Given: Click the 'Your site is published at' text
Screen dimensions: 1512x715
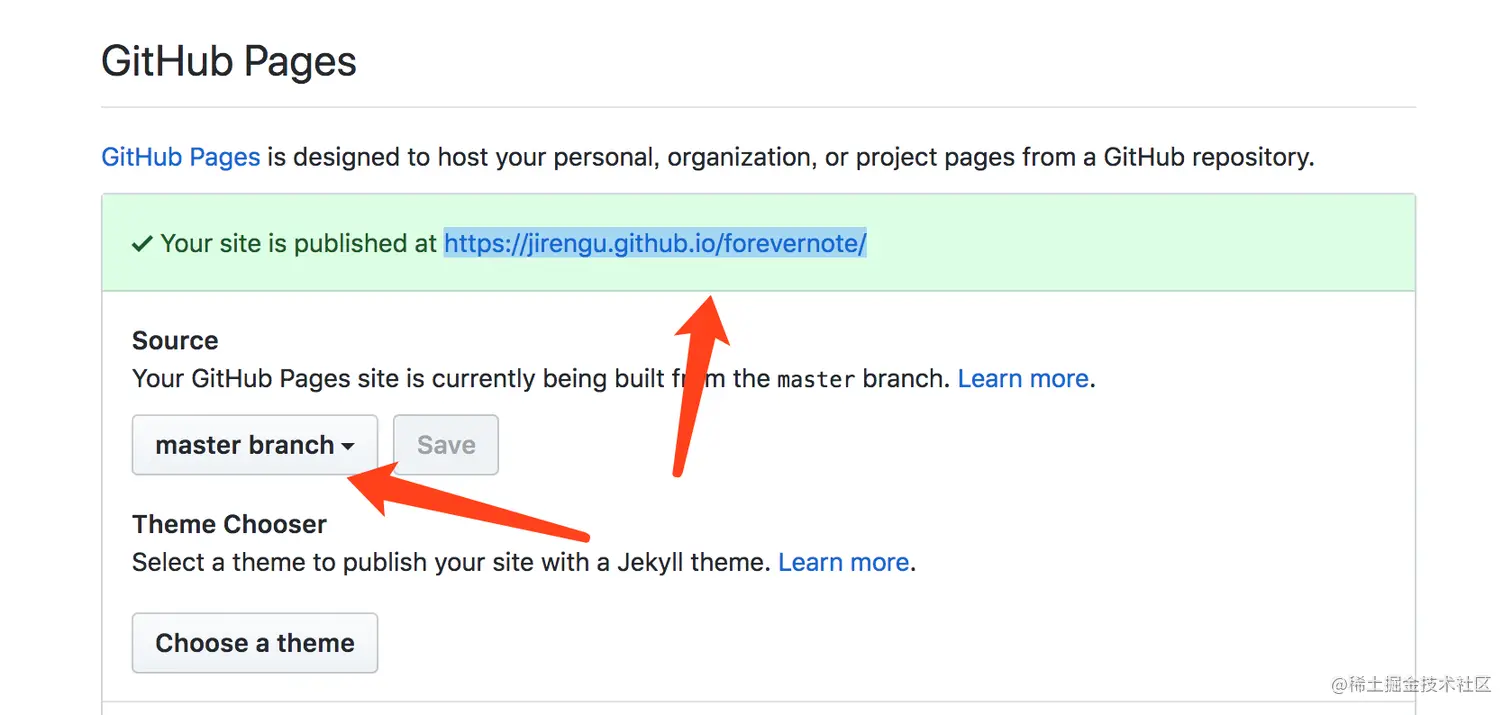Looking at the screenshot, I should 299,243.
